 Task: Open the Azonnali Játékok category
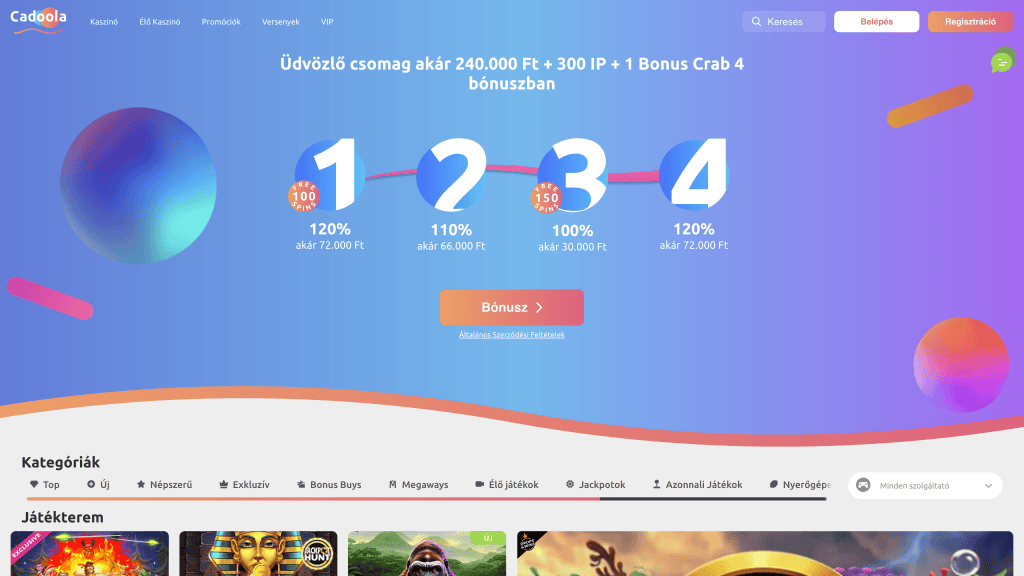pos(697,485)
